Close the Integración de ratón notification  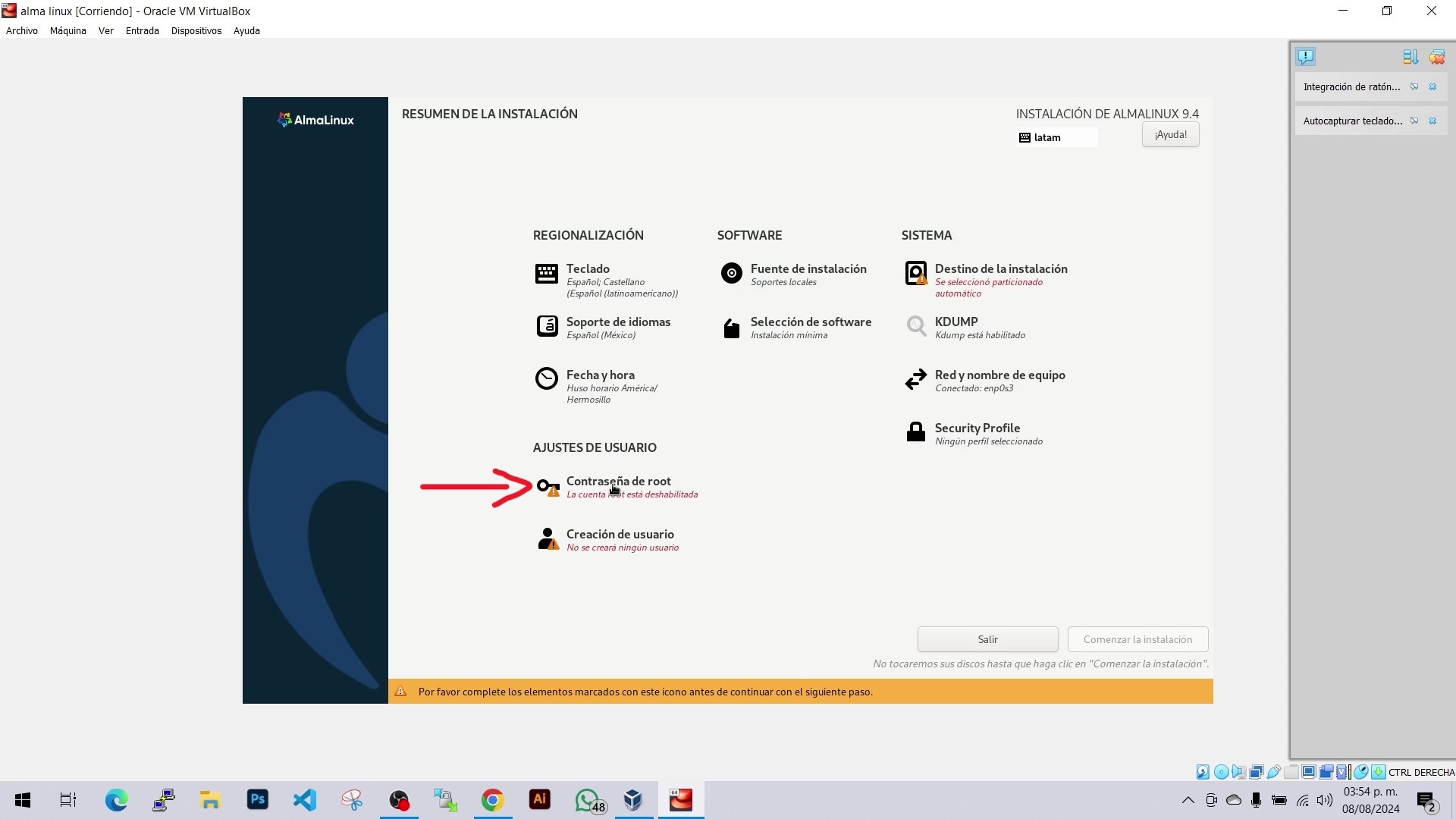(1432, 86)
